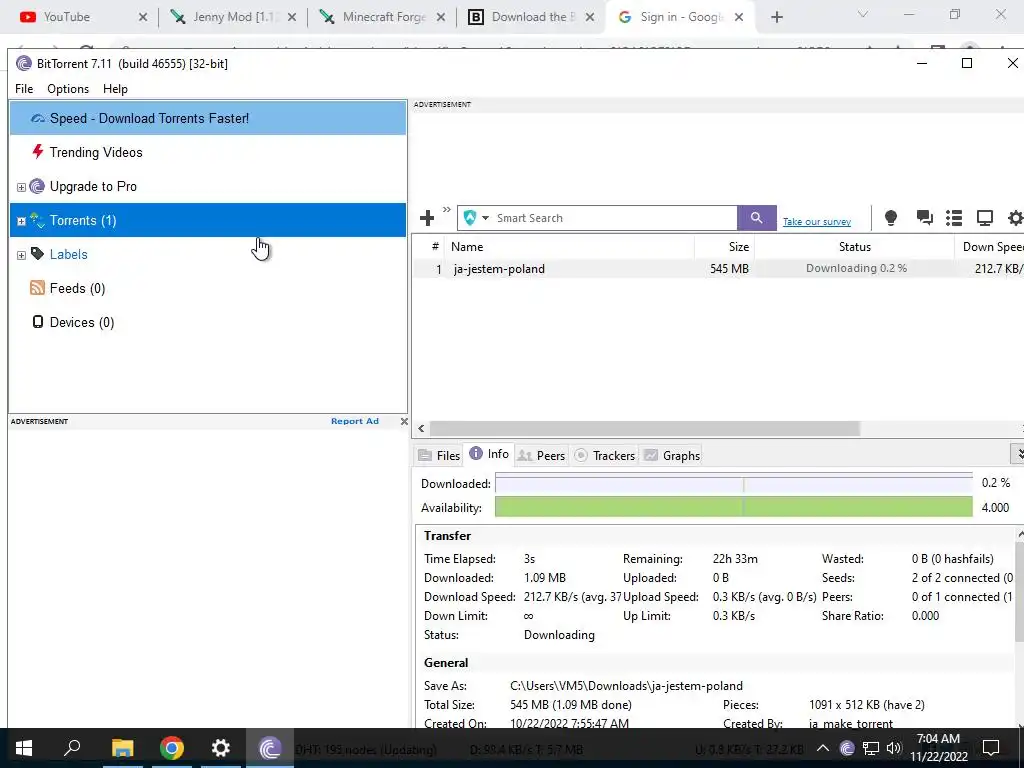Sort torrents by the Name column header
1024x768 pixels.
569,247
